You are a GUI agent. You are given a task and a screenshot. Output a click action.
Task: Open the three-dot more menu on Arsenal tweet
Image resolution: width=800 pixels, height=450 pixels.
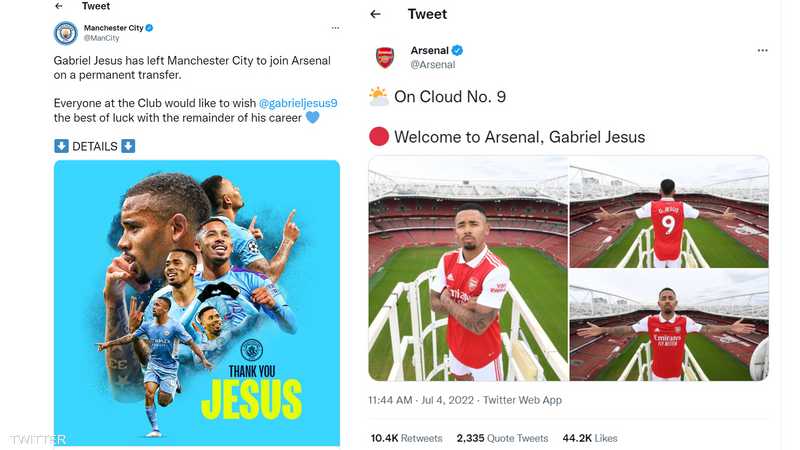763,50
